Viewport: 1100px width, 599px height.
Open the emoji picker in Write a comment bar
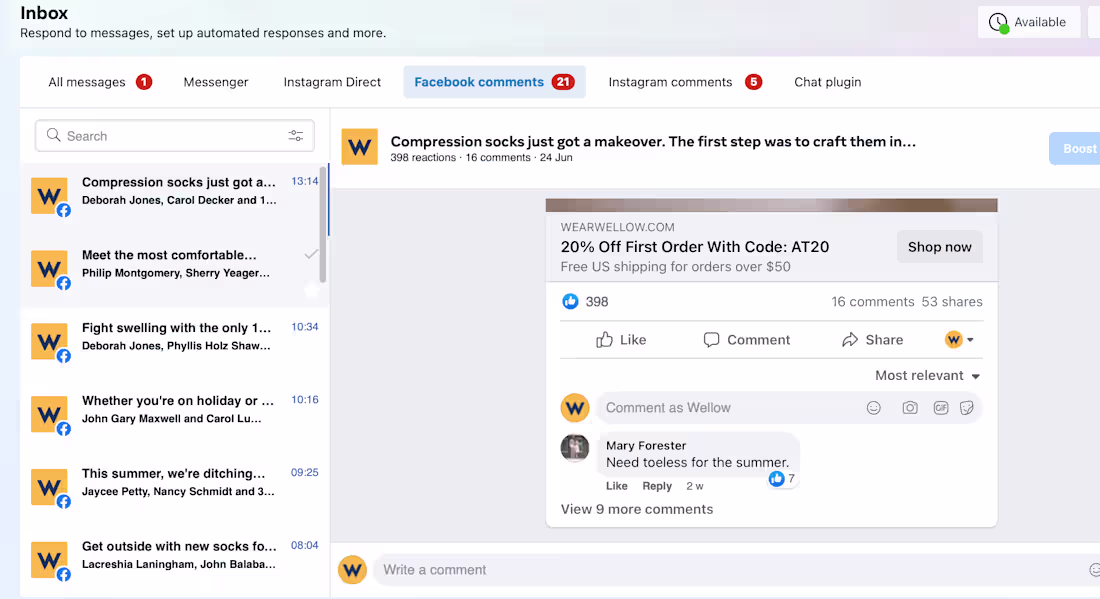1094,570
